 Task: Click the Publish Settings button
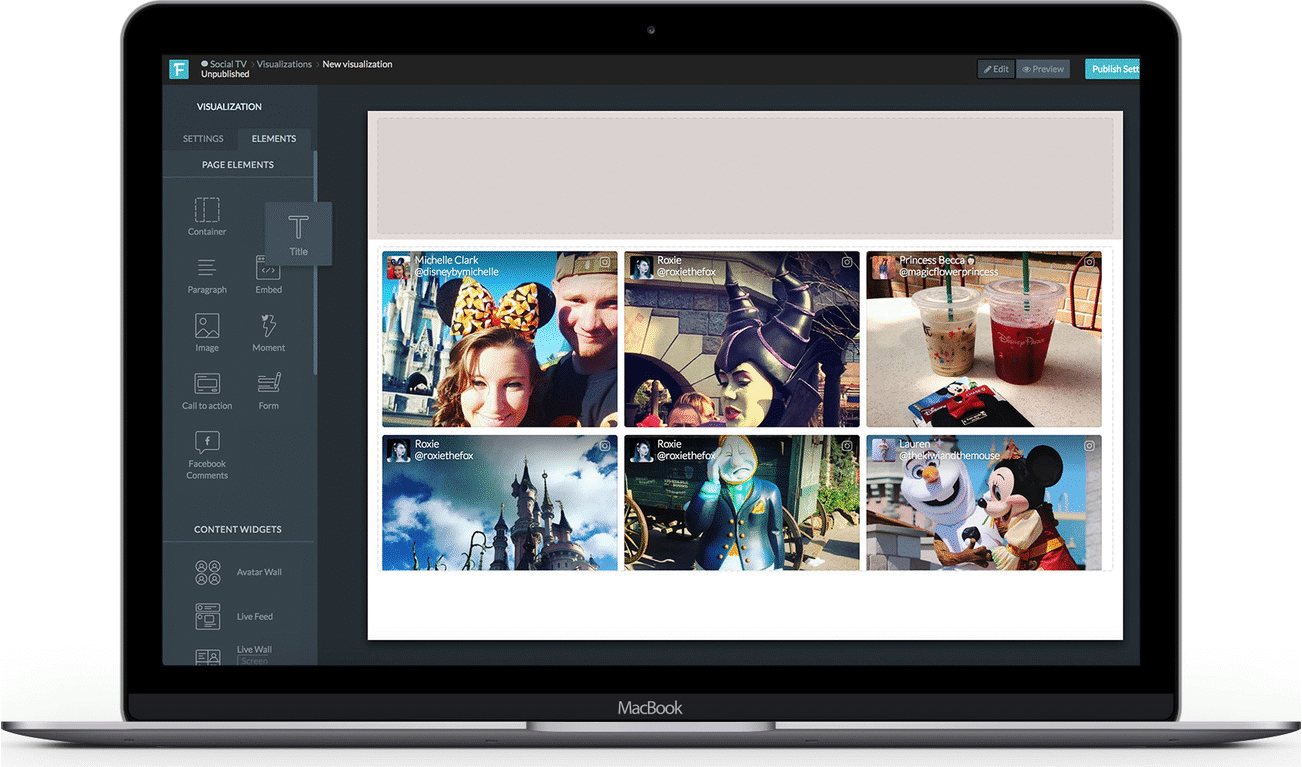[x=1113, y=69]
